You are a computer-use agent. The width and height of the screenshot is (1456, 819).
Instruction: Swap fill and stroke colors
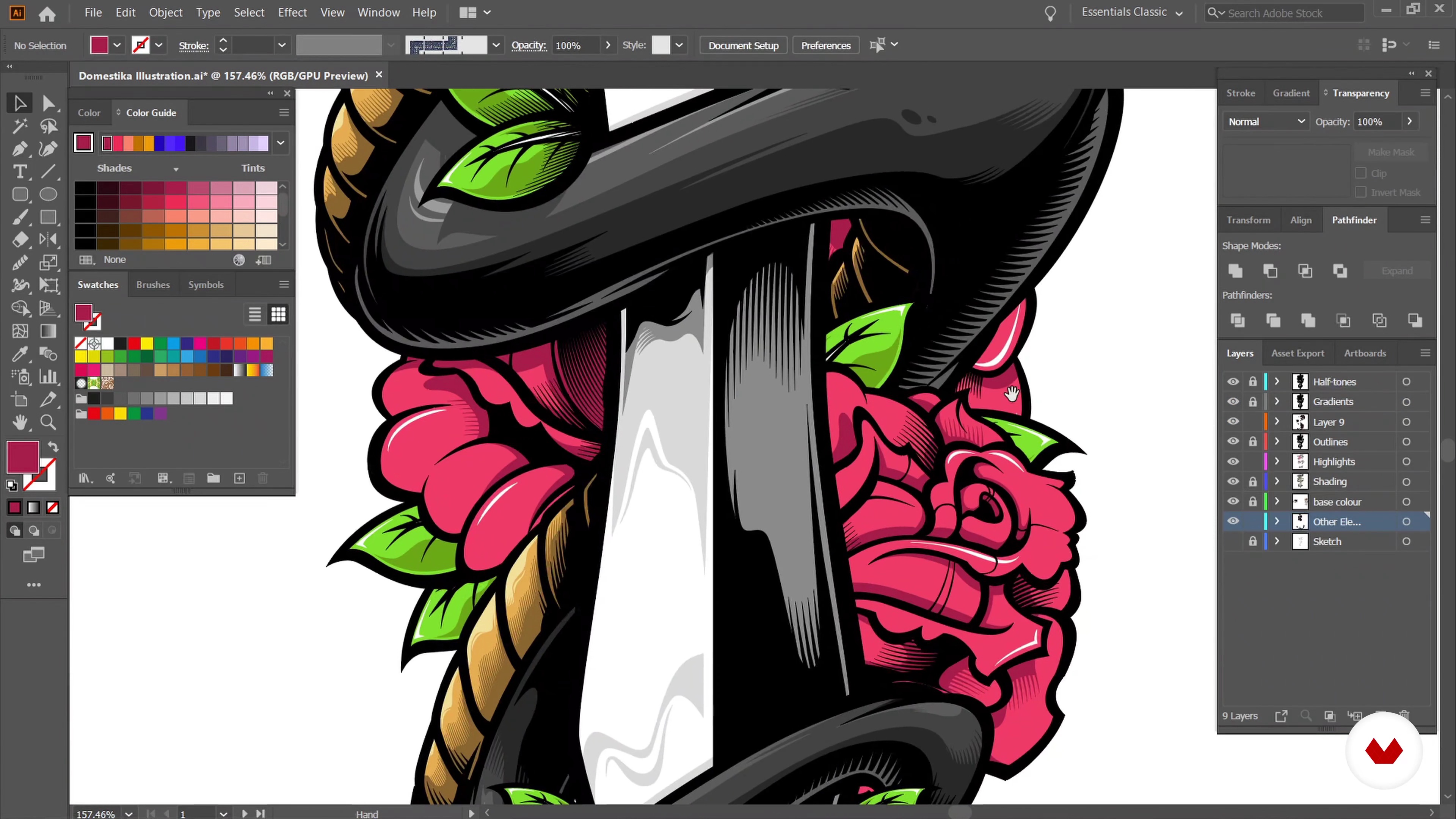click(53, 447)
